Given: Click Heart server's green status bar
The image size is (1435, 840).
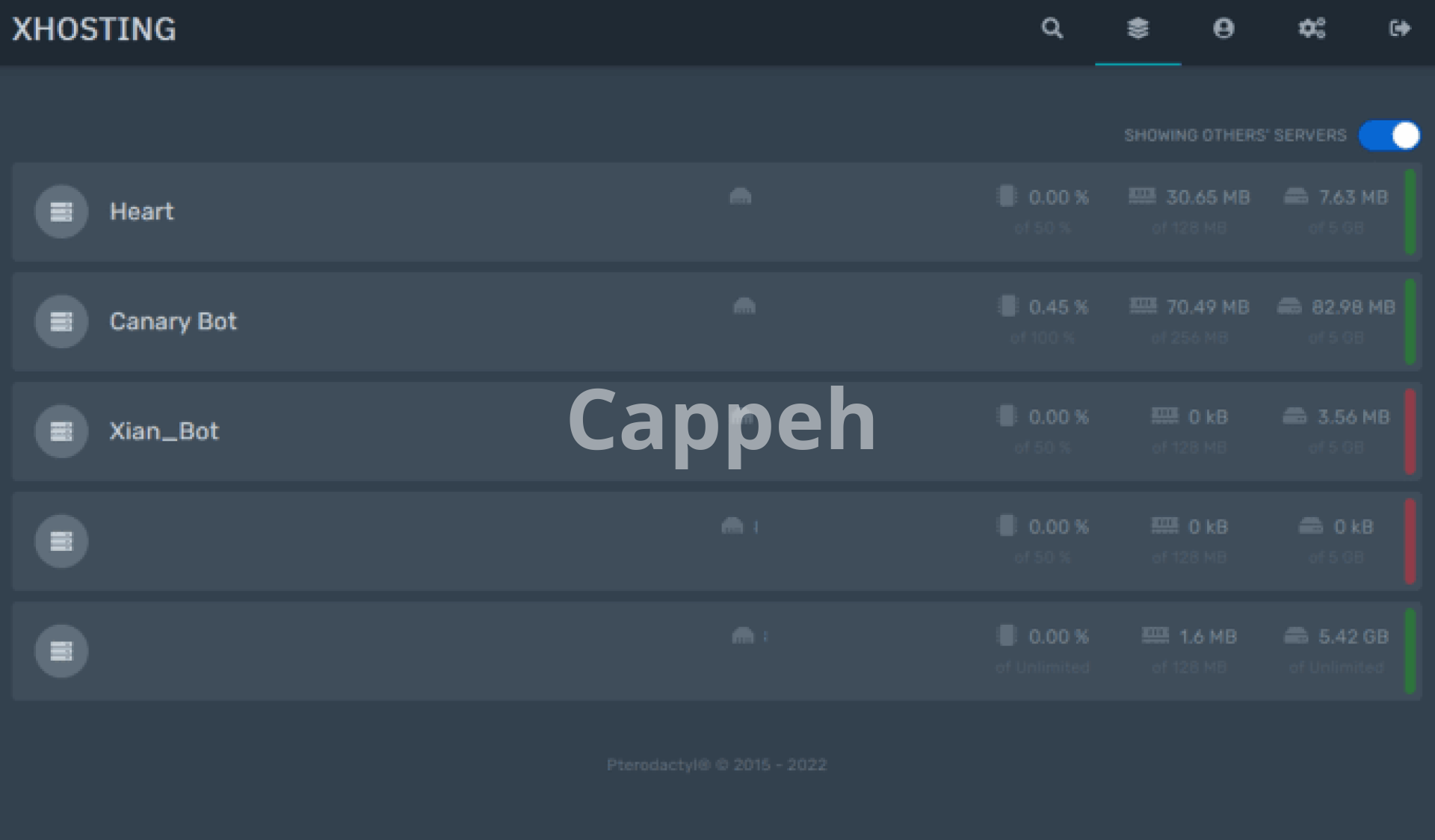Looking at the screenshot, I should coord(1410,211).
